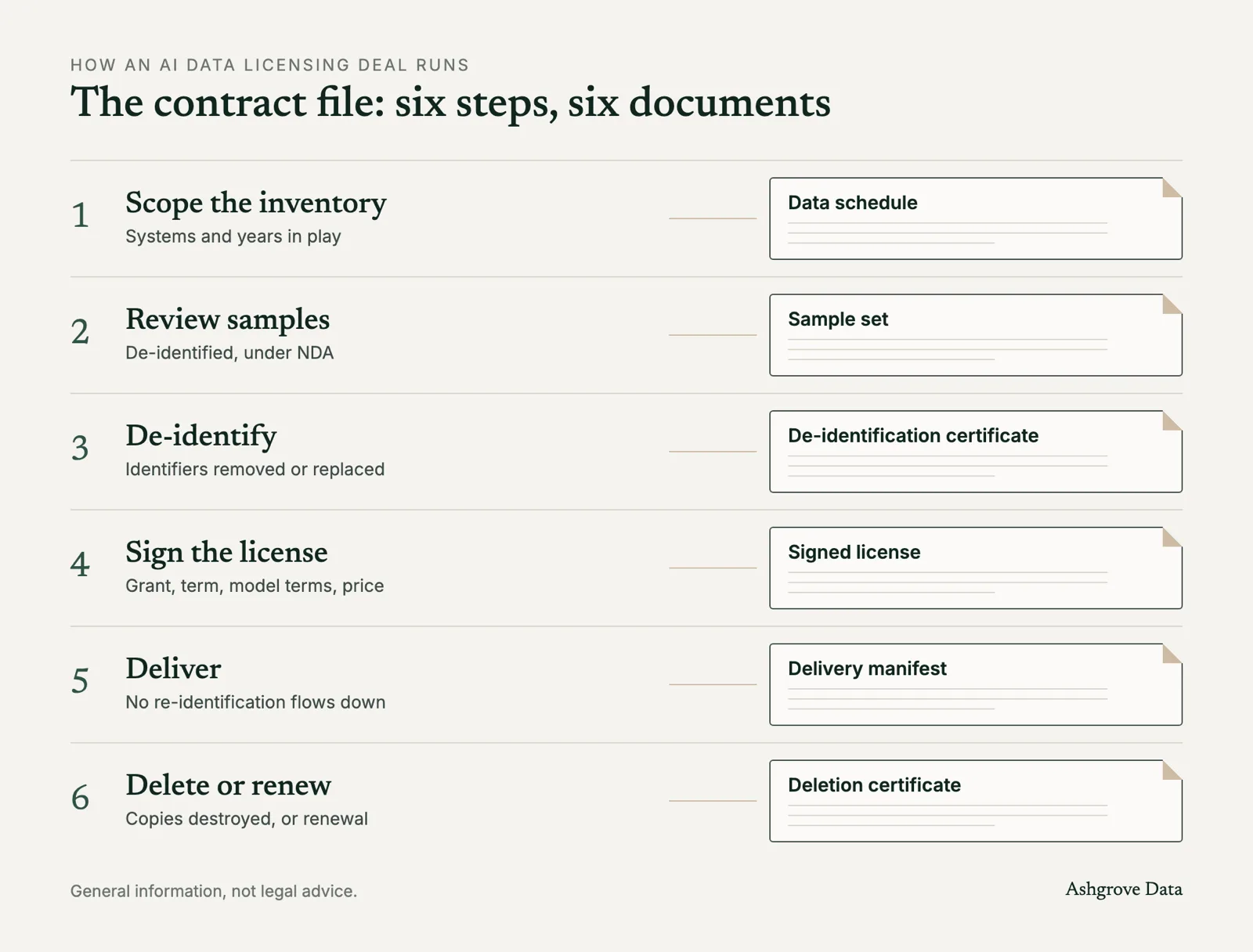Click 'Systems and years in play' text
This screenshot has height=952, width=1253.
(233, 236)
